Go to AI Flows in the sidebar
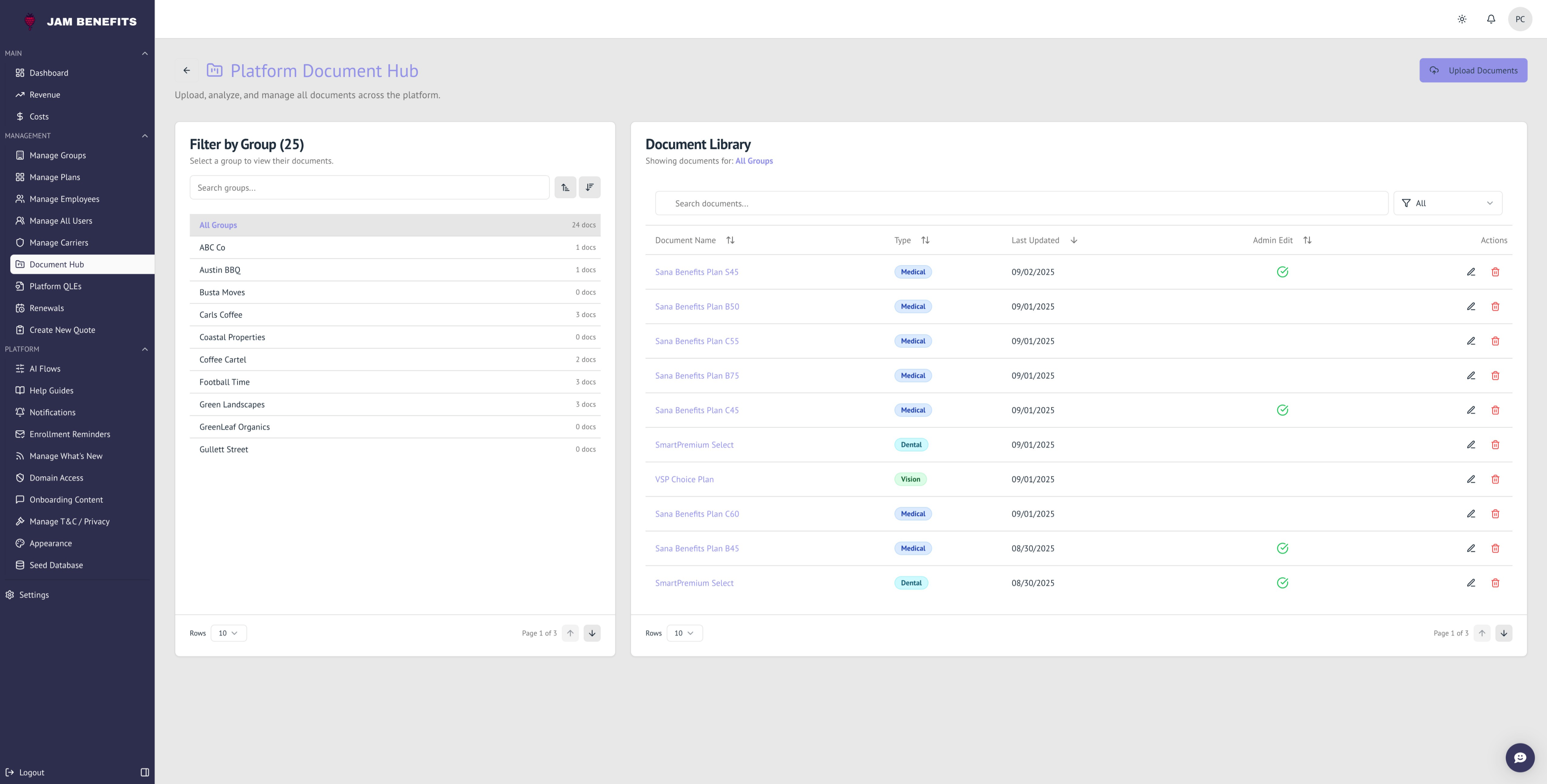The width and height of the screenshot is (1547, 784). (x=45, y=368)
